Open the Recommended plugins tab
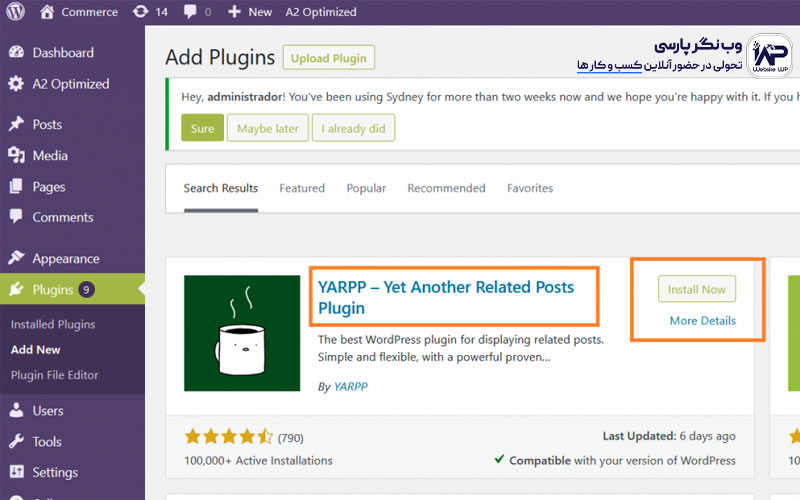The image size is (800, 500). point(446,188)
